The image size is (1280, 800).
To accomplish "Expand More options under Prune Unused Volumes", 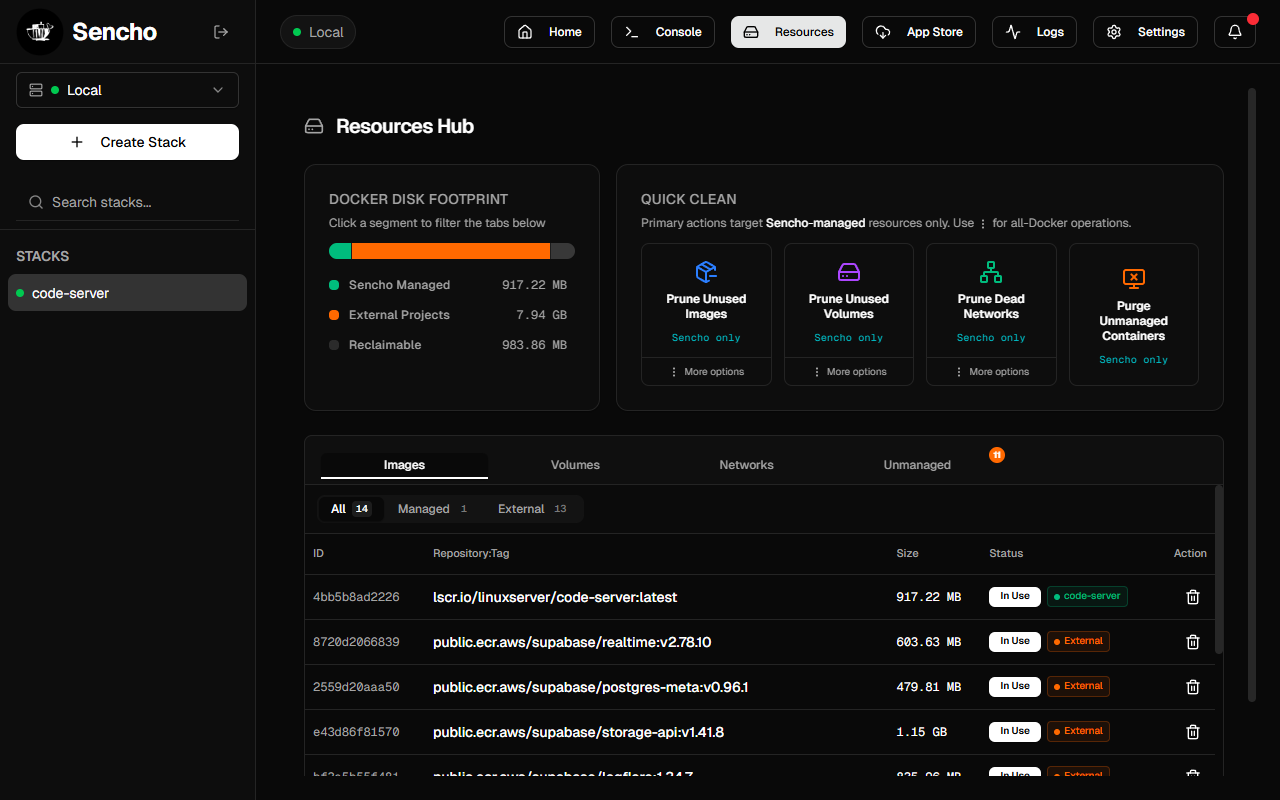I will click(849, 372).
